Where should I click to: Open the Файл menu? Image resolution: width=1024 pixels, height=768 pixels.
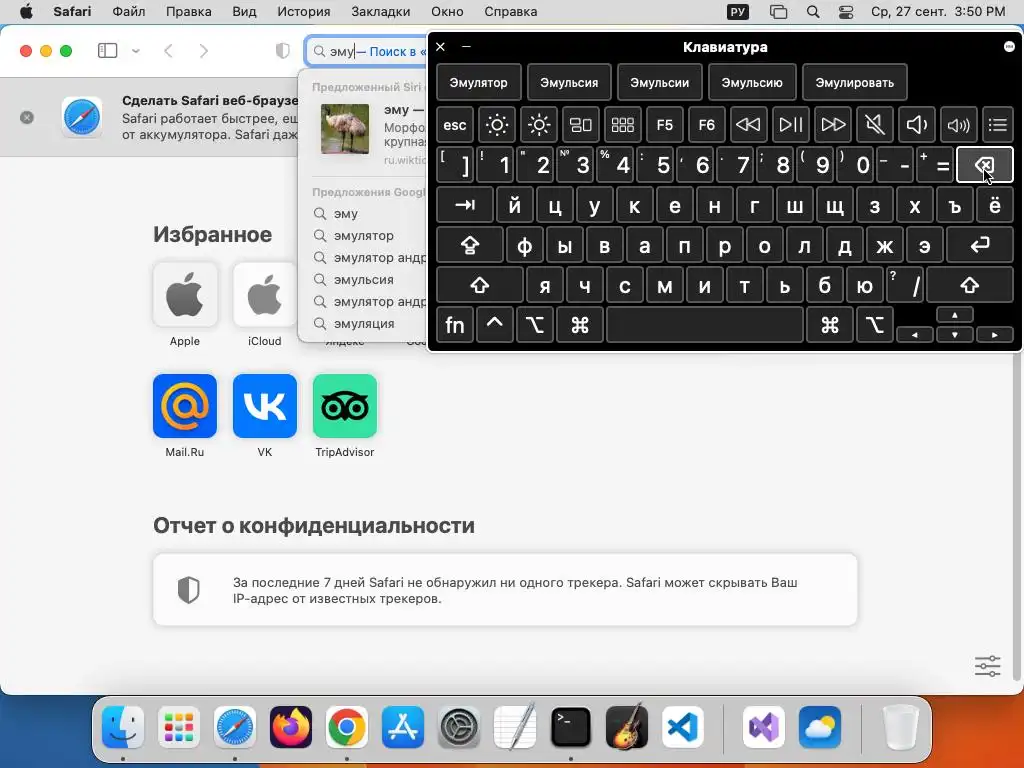click(x=129, y=12)
